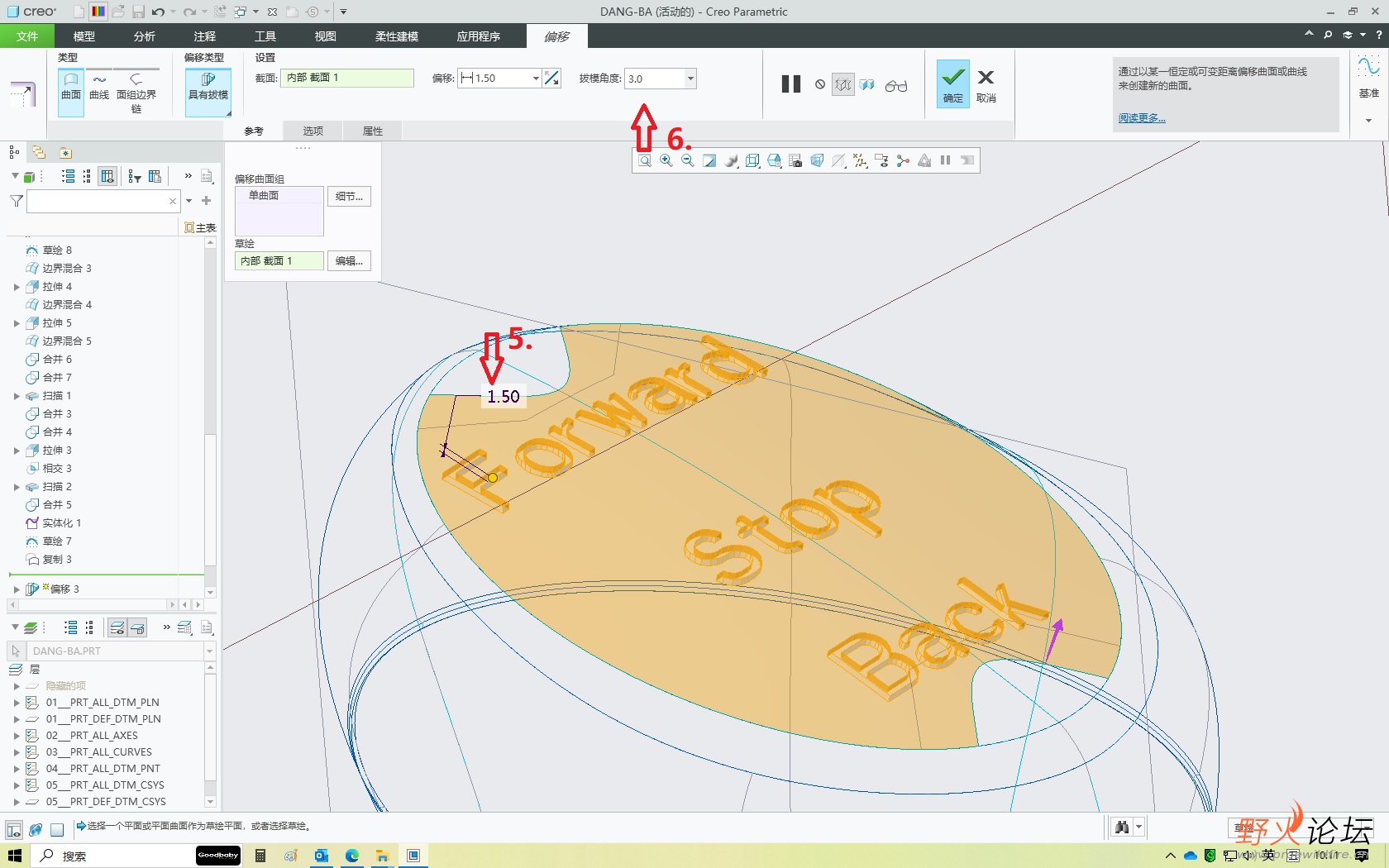The image size is (1389, 868).
Task: Click the repaint icon in graphics toolbar
Action: point(709,160)
